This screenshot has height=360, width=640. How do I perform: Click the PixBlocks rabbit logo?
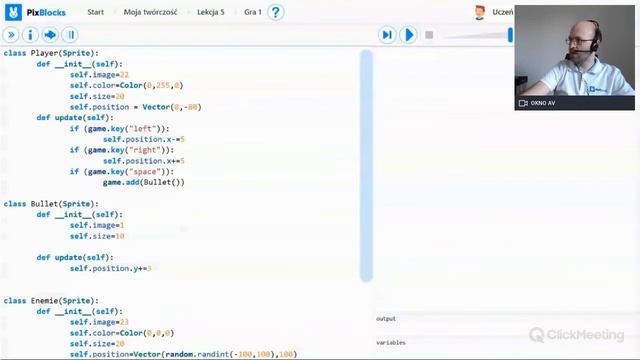13,12
